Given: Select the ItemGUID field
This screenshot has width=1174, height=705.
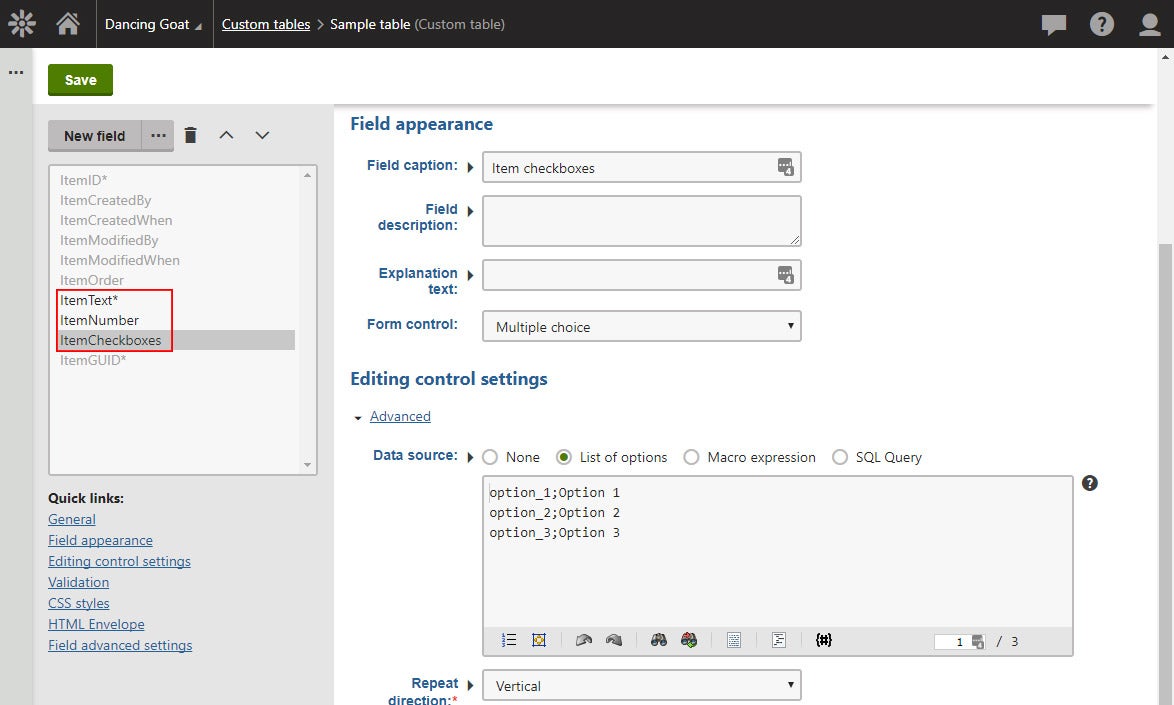Looking at the screenshot, I should coord(93,360).
